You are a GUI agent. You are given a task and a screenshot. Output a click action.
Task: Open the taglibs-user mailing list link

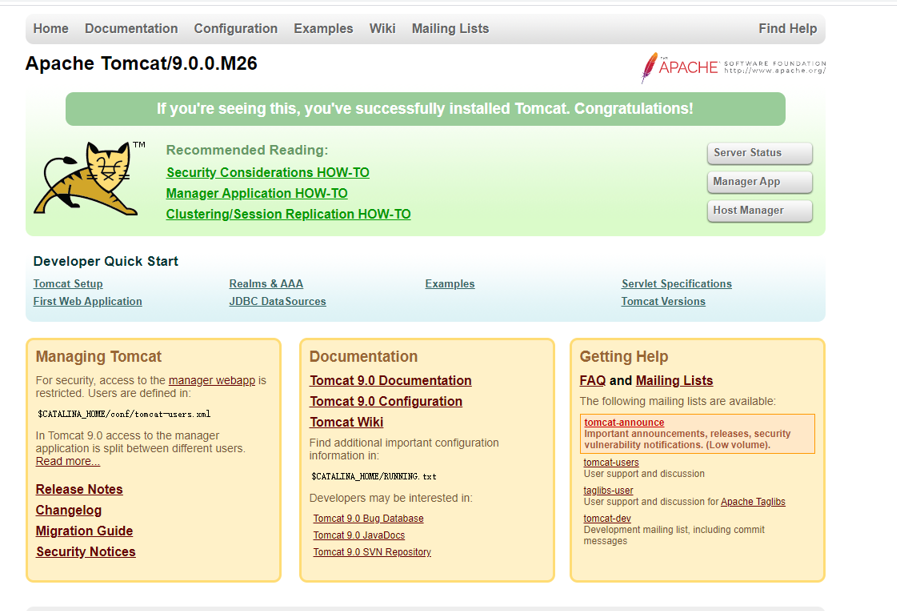608,490
